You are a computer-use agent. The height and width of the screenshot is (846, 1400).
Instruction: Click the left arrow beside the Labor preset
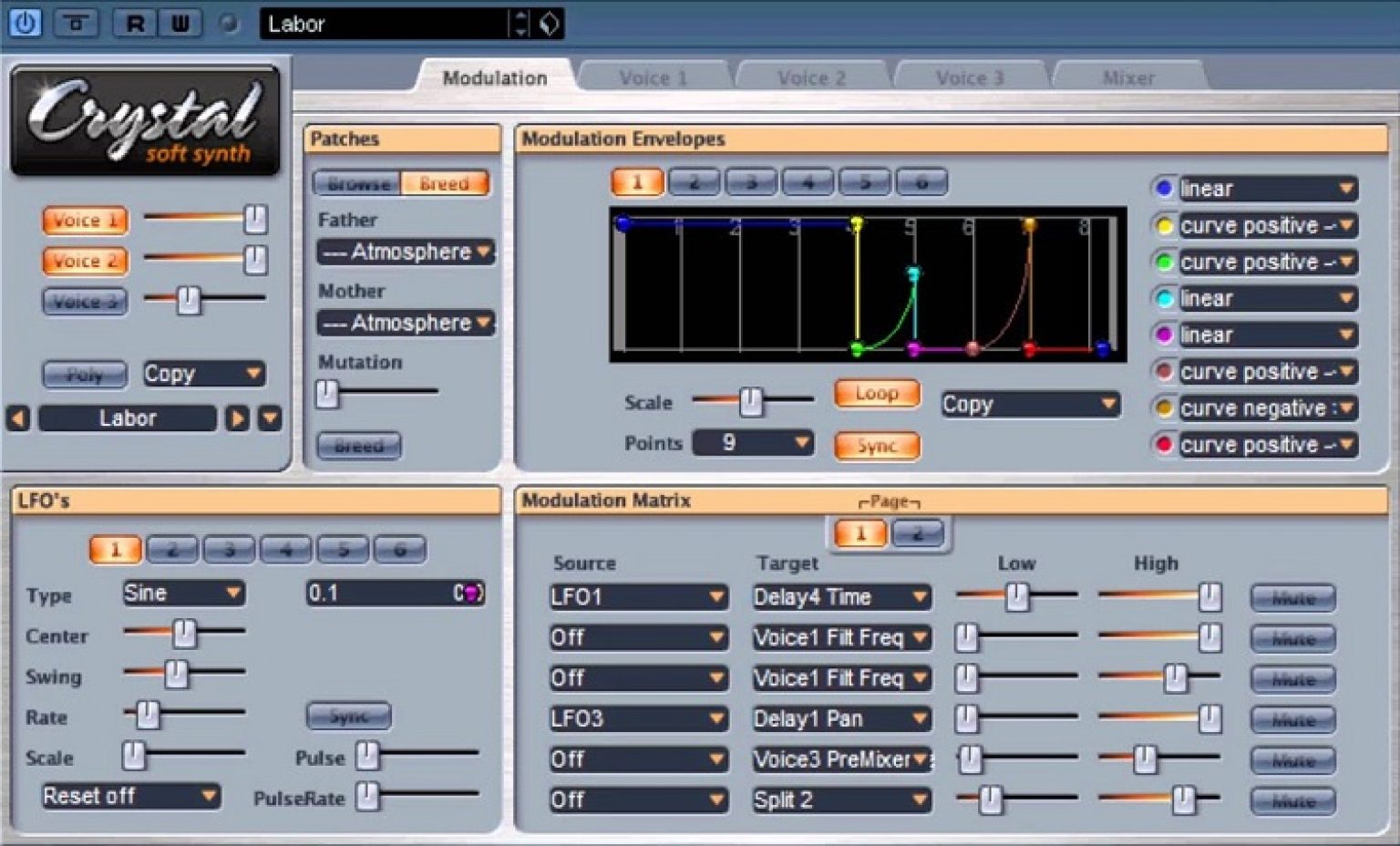(x=18, y=418)
